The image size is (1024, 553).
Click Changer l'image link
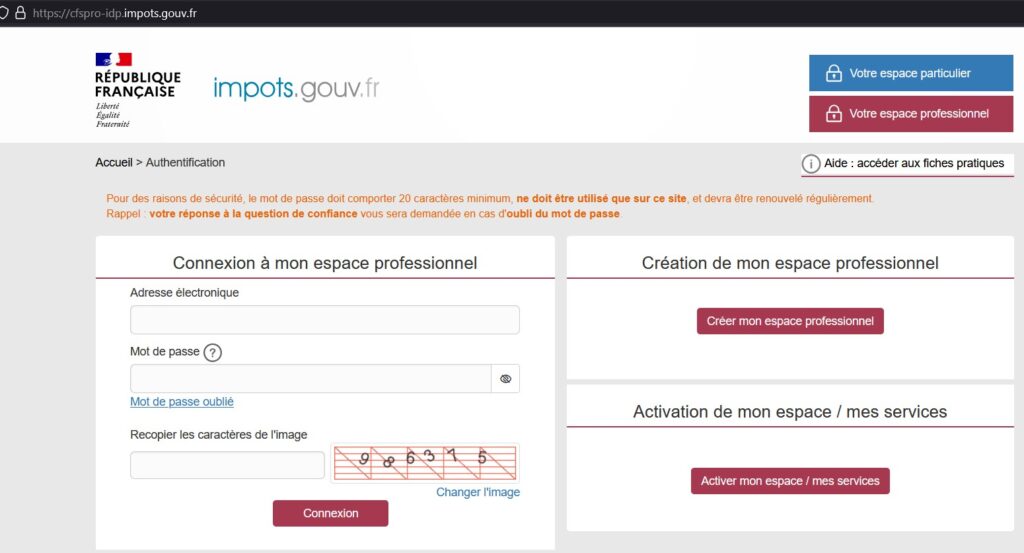tap(478, 492)
